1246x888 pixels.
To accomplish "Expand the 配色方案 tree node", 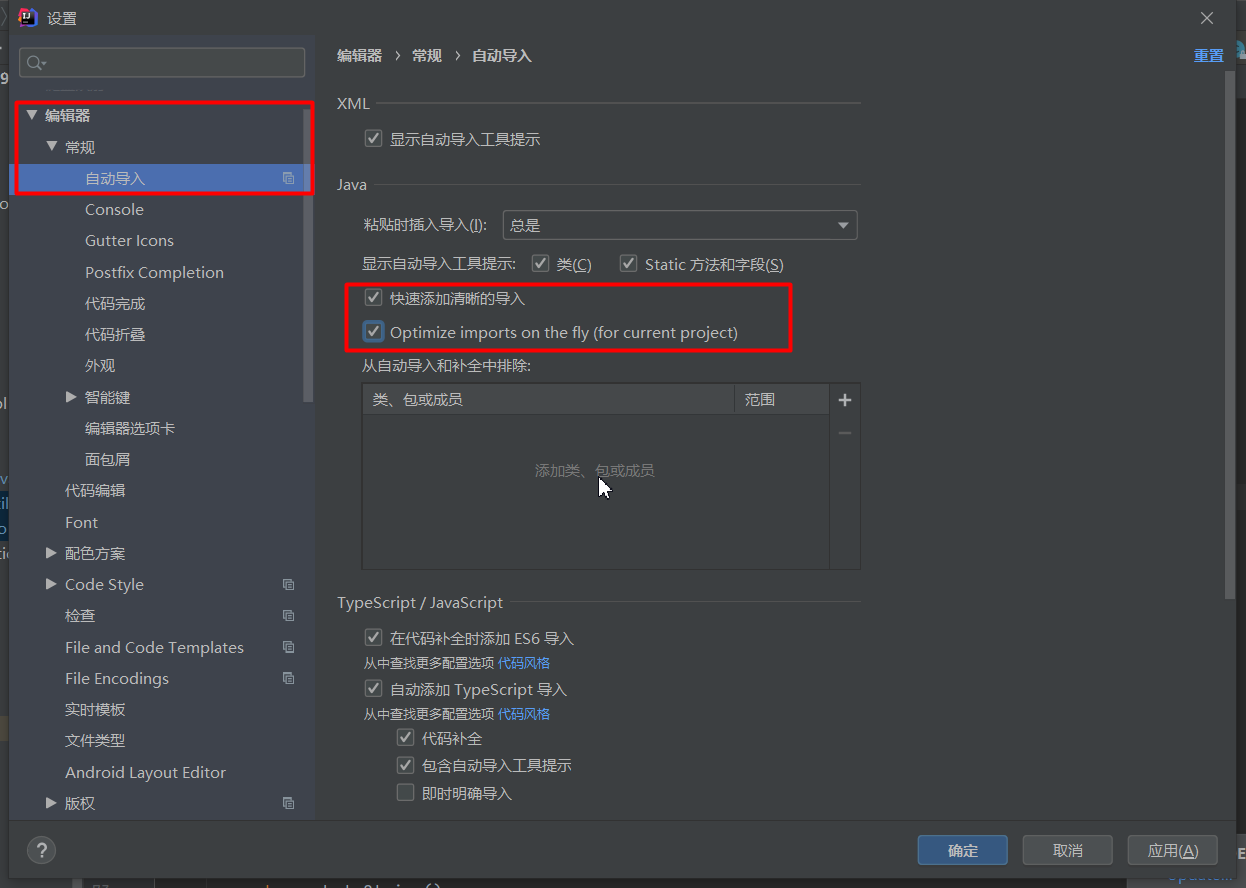I will tap(51, 553).
